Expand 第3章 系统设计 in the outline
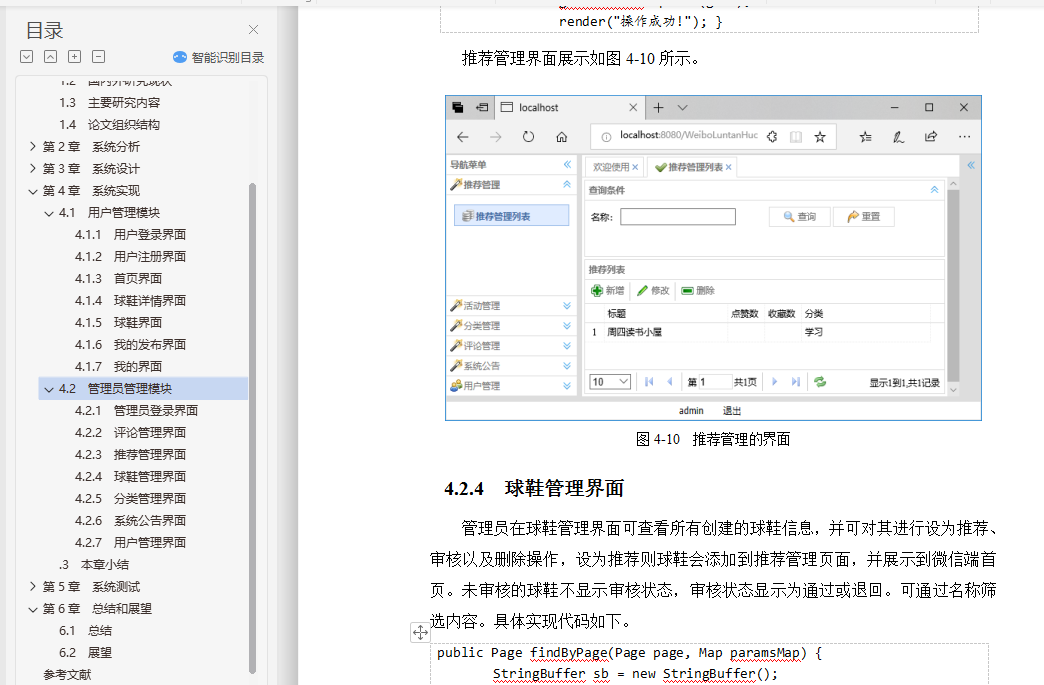 pyautogui.click(x=33, y=168)
